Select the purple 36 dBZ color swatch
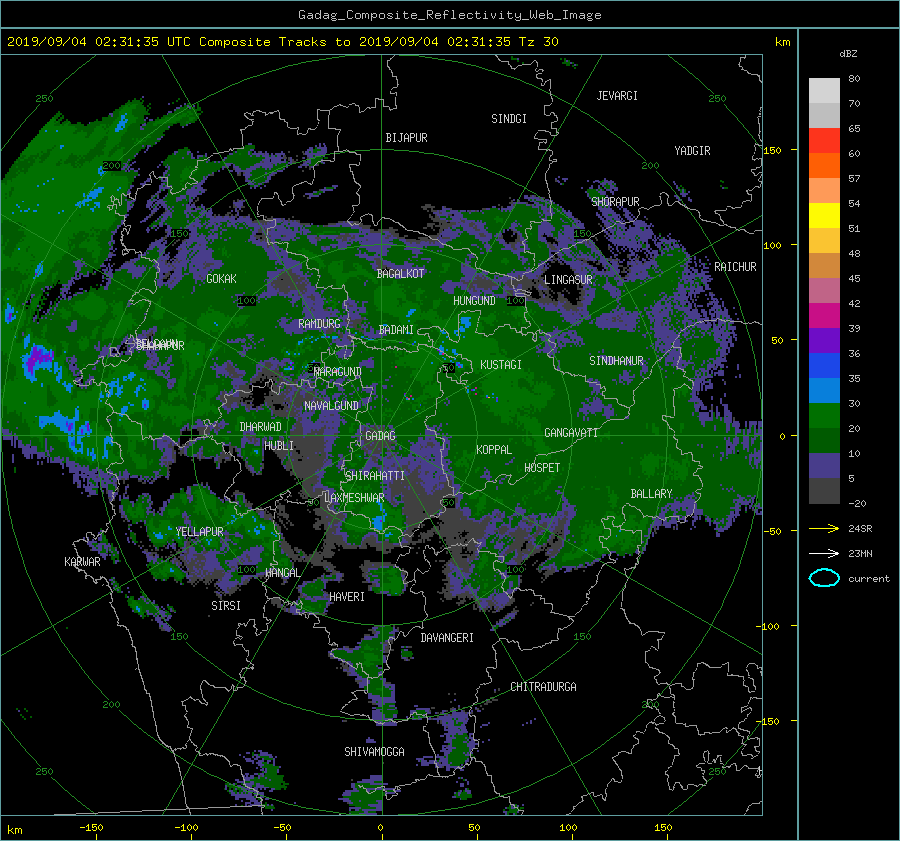Viewport: 900px width, 841px height. [x=824, y=340]
